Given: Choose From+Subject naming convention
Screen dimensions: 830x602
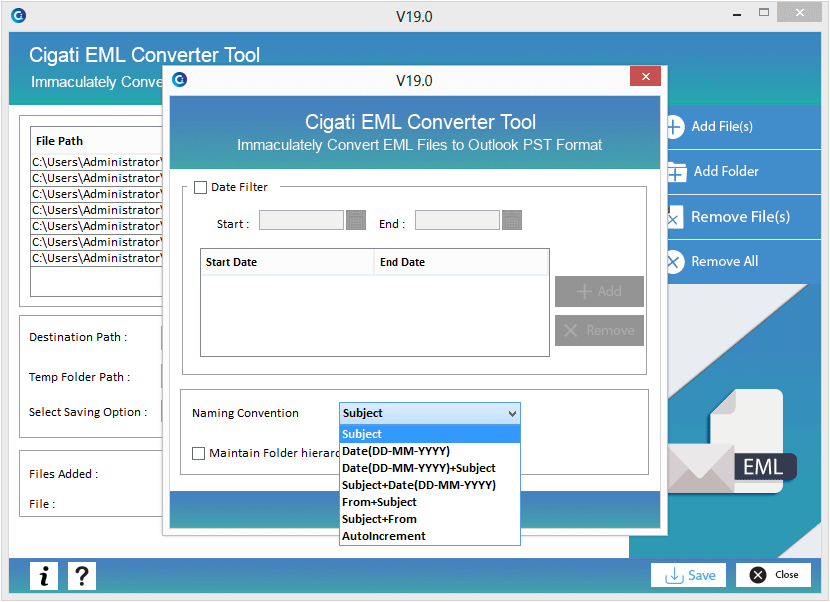Looking at the screenshot, I should tap(429, 502).
